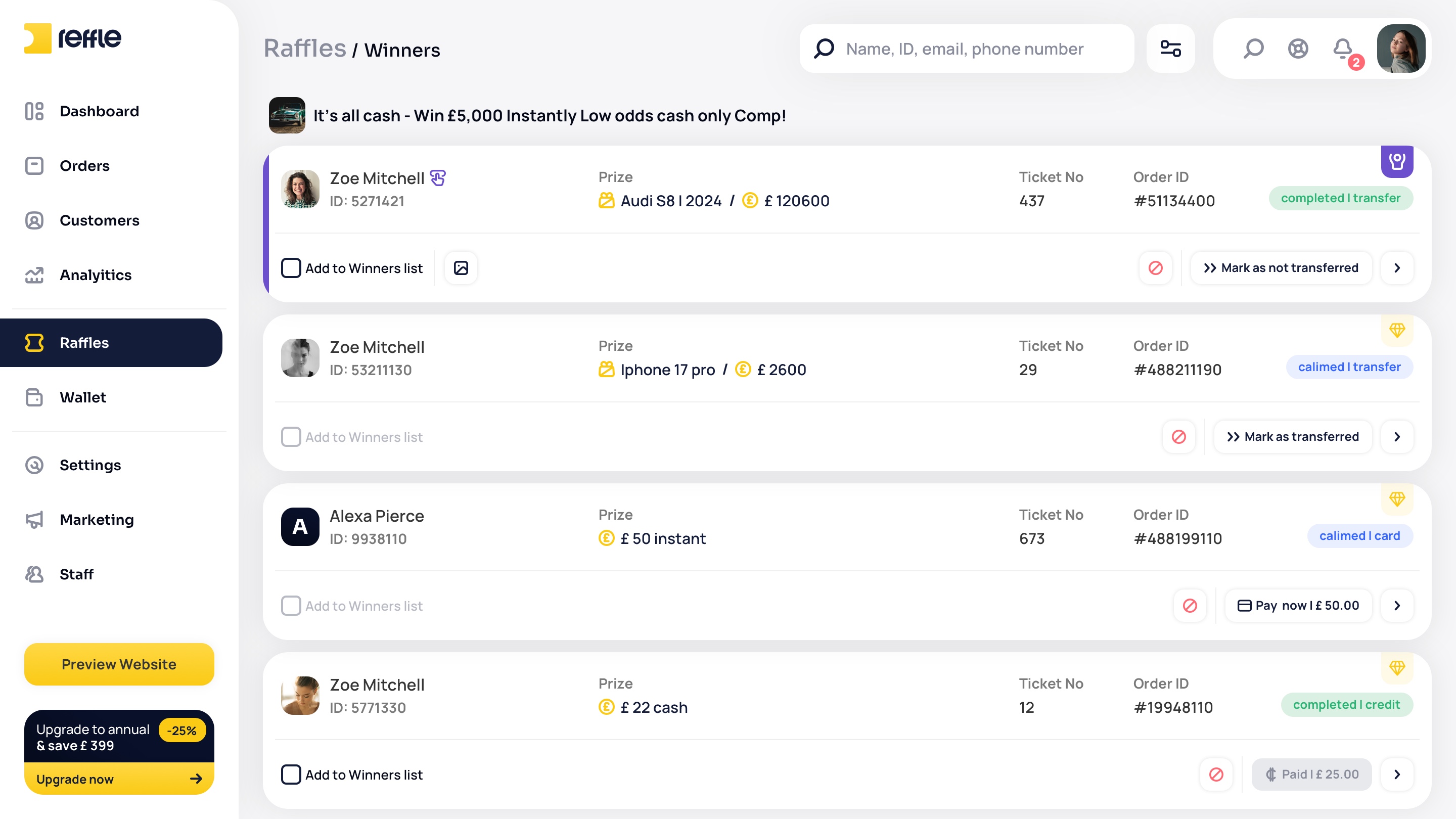This screenshot has height=819, width=1456.
Task: Click the red block icon in Alexa Pierce row
Action: (1190, 605)
